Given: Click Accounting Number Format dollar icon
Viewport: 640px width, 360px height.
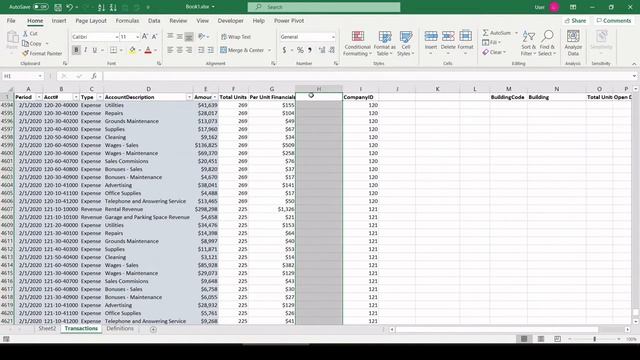Looking at the screenshot, I should point(284,50).
